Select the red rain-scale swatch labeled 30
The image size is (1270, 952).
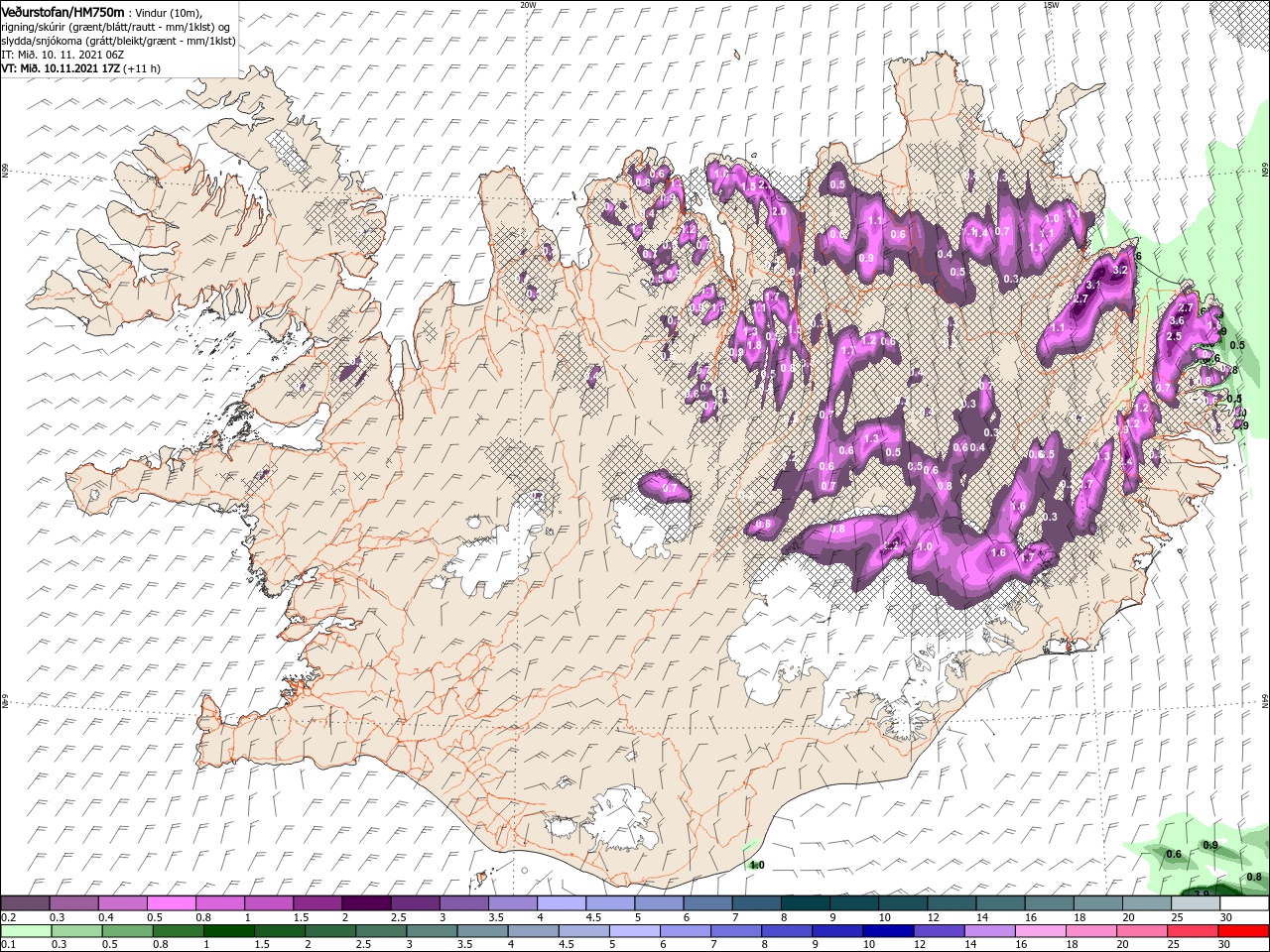1244,930
